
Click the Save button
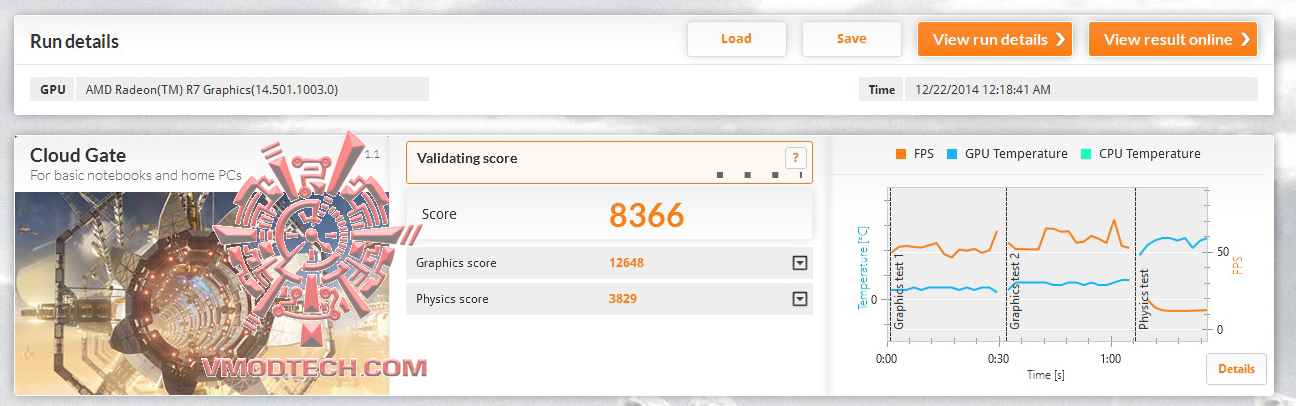852,39
